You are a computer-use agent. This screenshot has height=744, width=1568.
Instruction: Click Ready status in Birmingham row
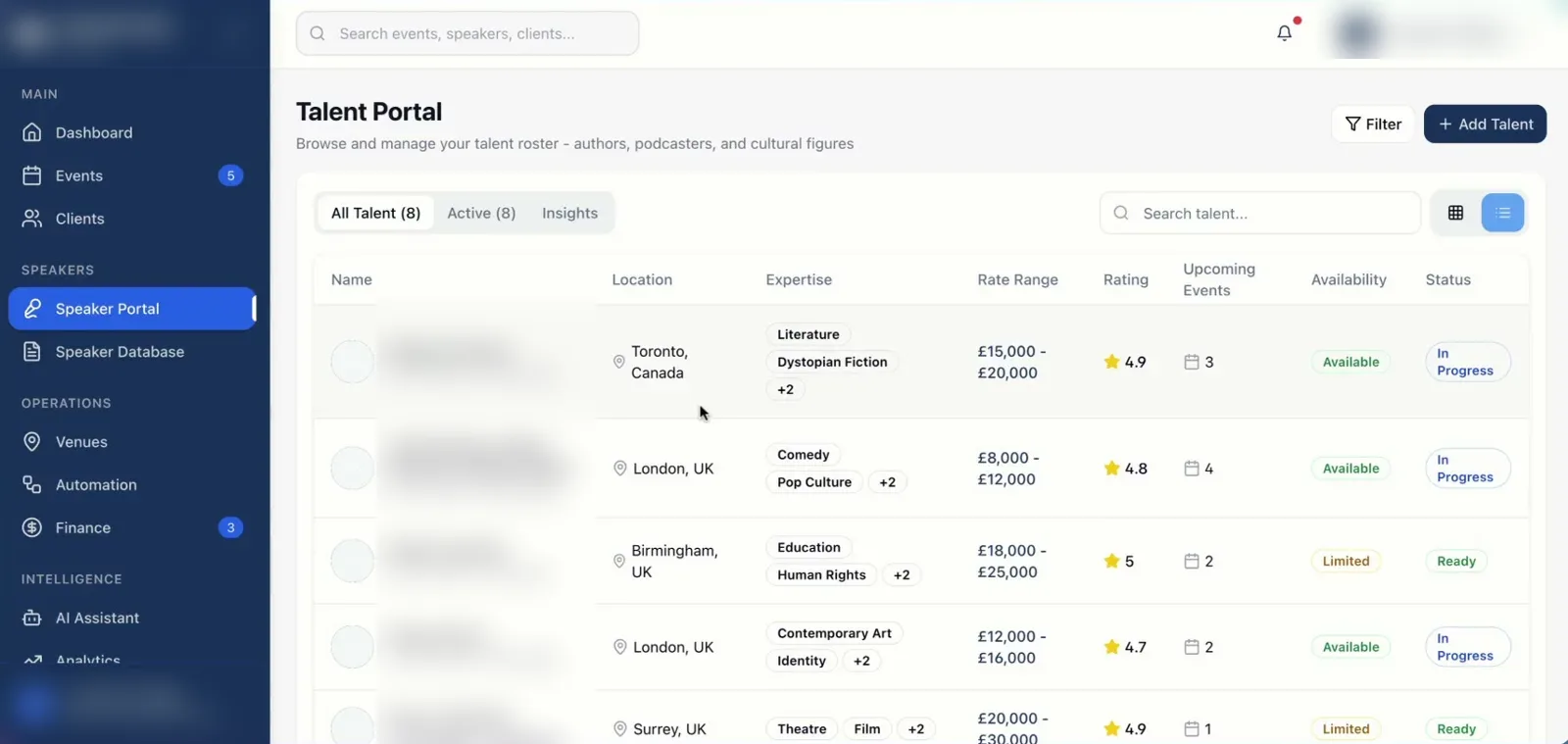[x=1456, y=562]
